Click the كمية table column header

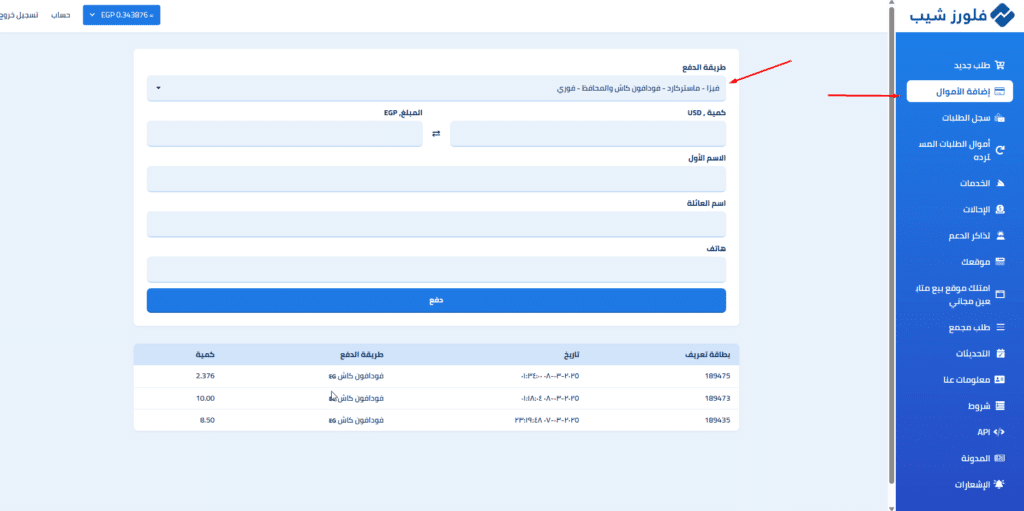point(205,355)
